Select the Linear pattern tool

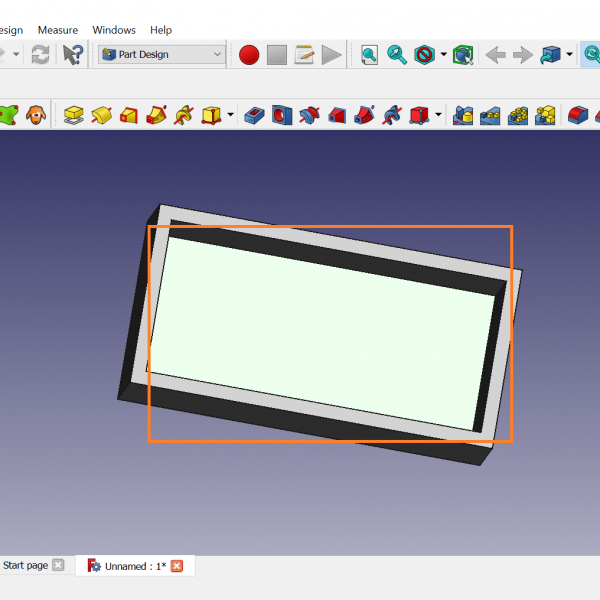490,115
